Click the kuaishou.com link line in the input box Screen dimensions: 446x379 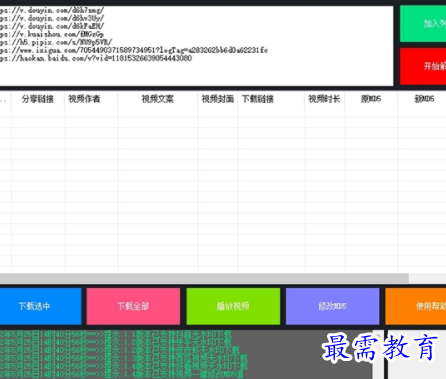tap(52, 34)
